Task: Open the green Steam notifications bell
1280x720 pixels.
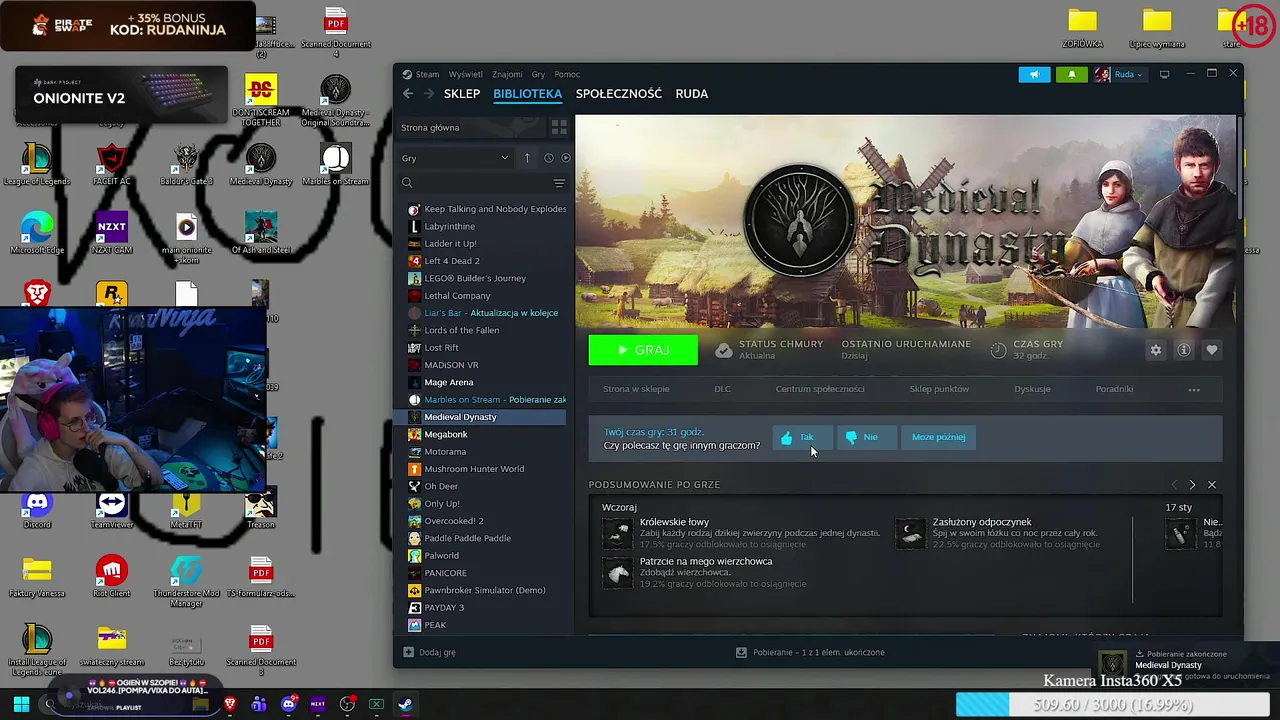Action: [1071, 74]
